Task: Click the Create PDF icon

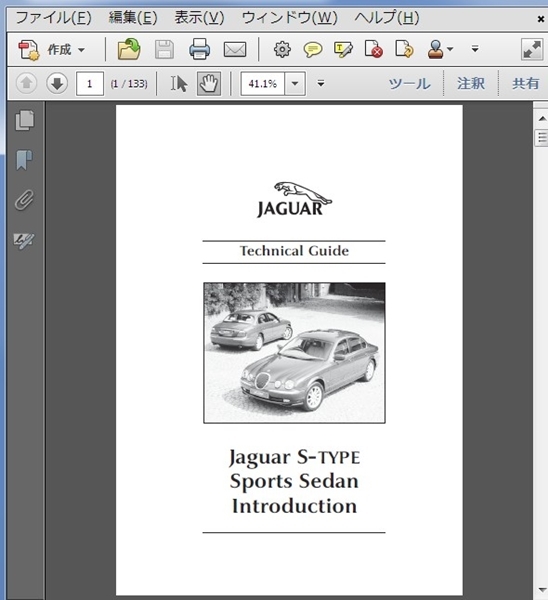Action: (29, 50)
